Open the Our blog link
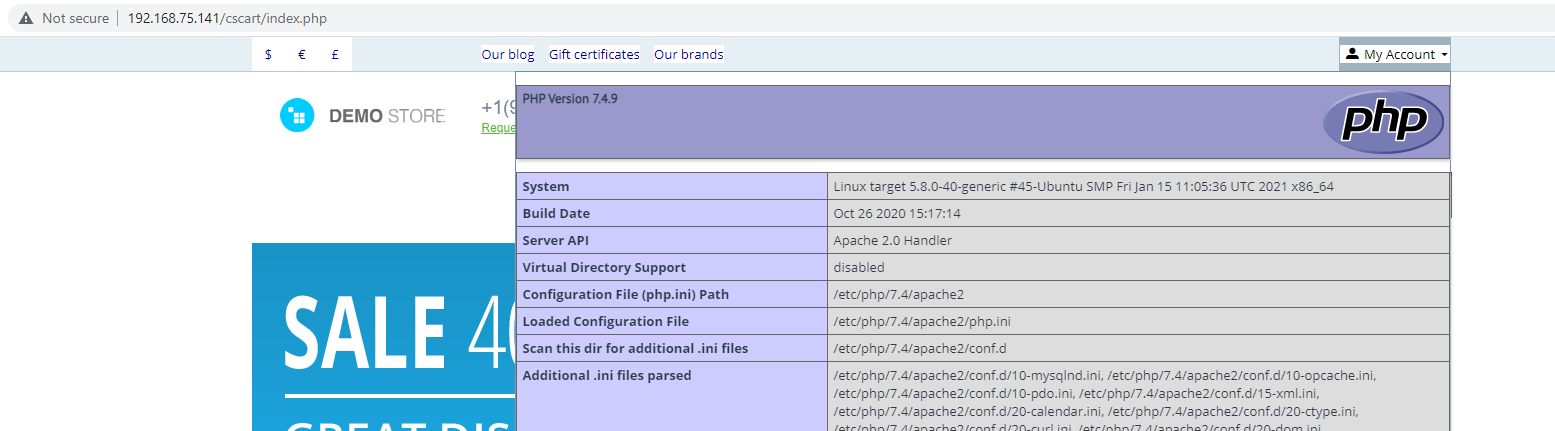The image size is (1555, 431). (x=508, y=55)
